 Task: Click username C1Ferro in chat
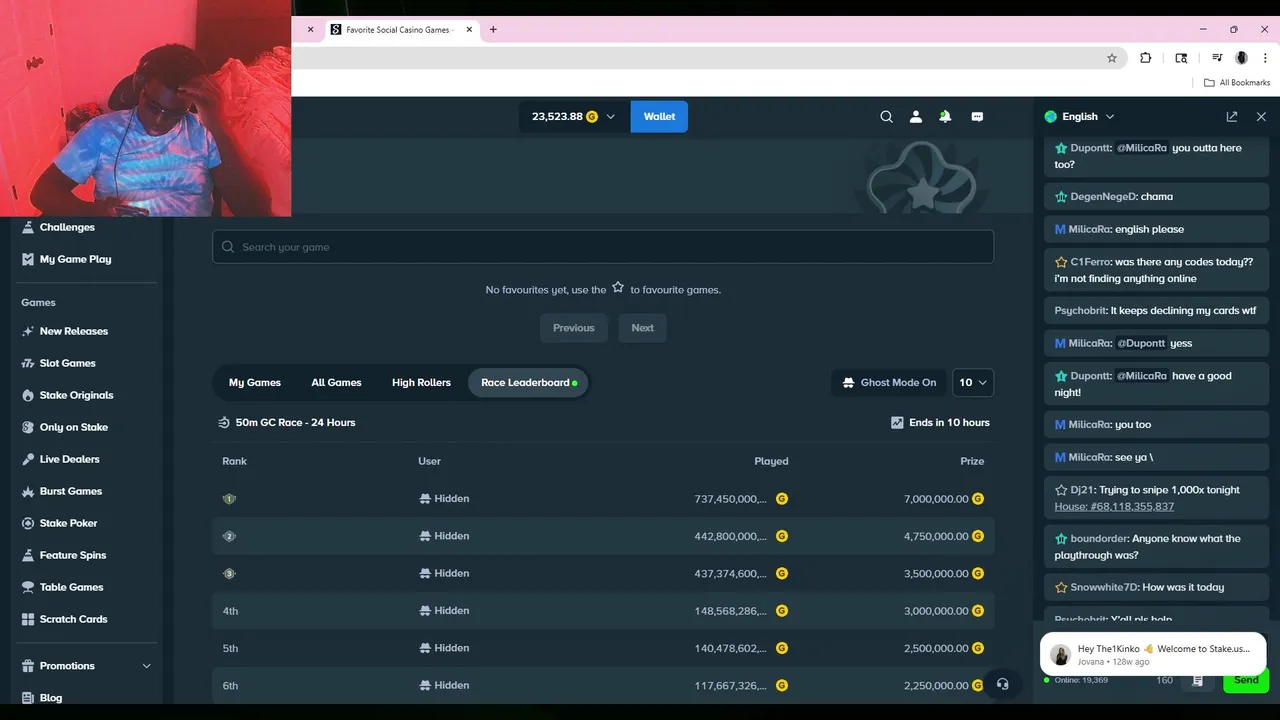pyautogui.click(x=1090, y=262)
